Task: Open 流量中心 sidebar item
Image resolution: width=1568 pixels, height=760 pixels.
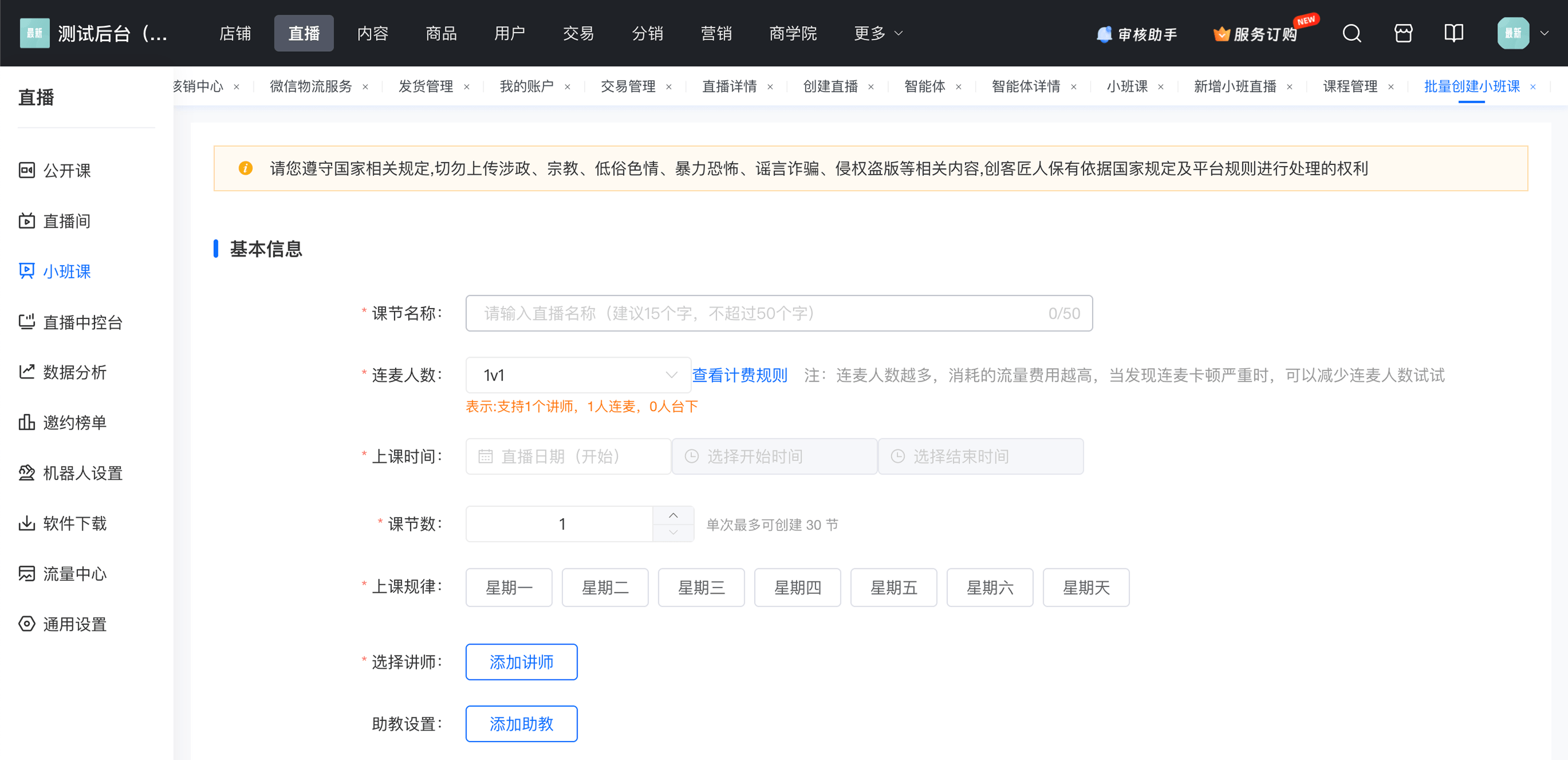Action: click(63, 574)
